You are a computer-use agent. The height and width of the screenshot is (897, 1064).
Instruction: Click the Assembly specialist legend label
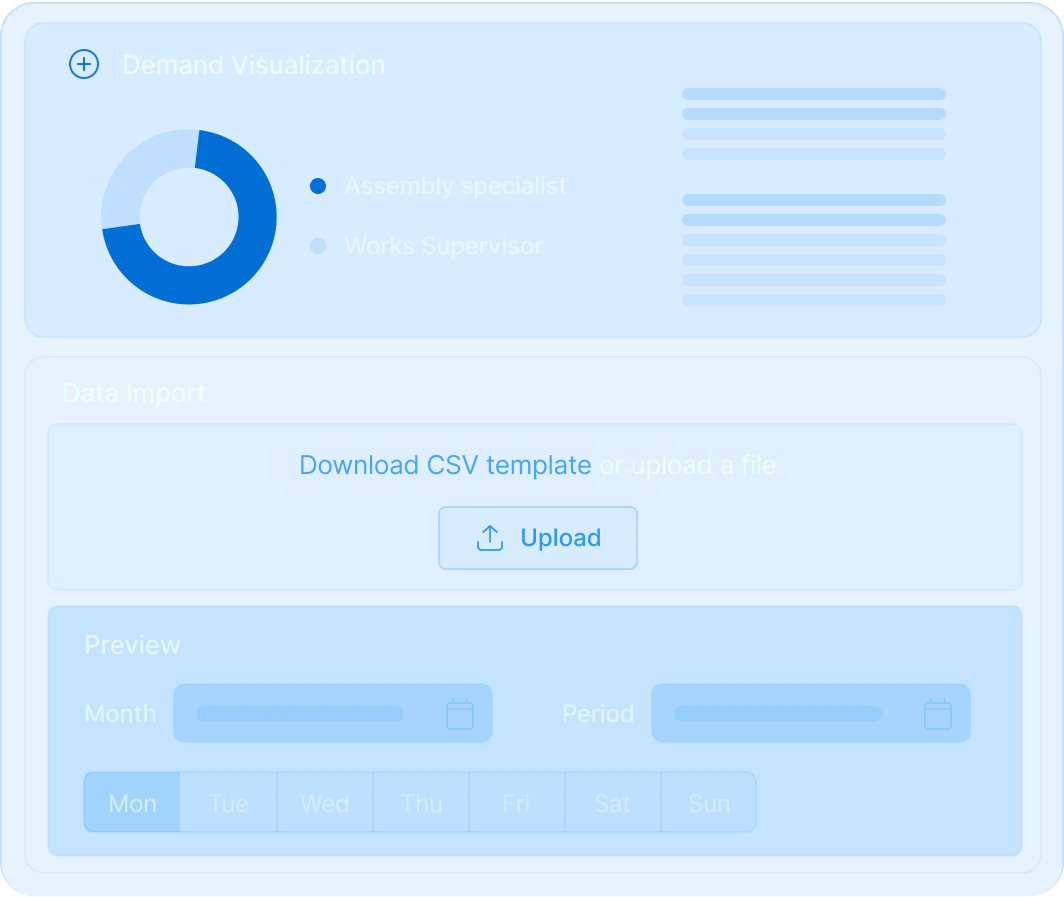tap(455, 186)
